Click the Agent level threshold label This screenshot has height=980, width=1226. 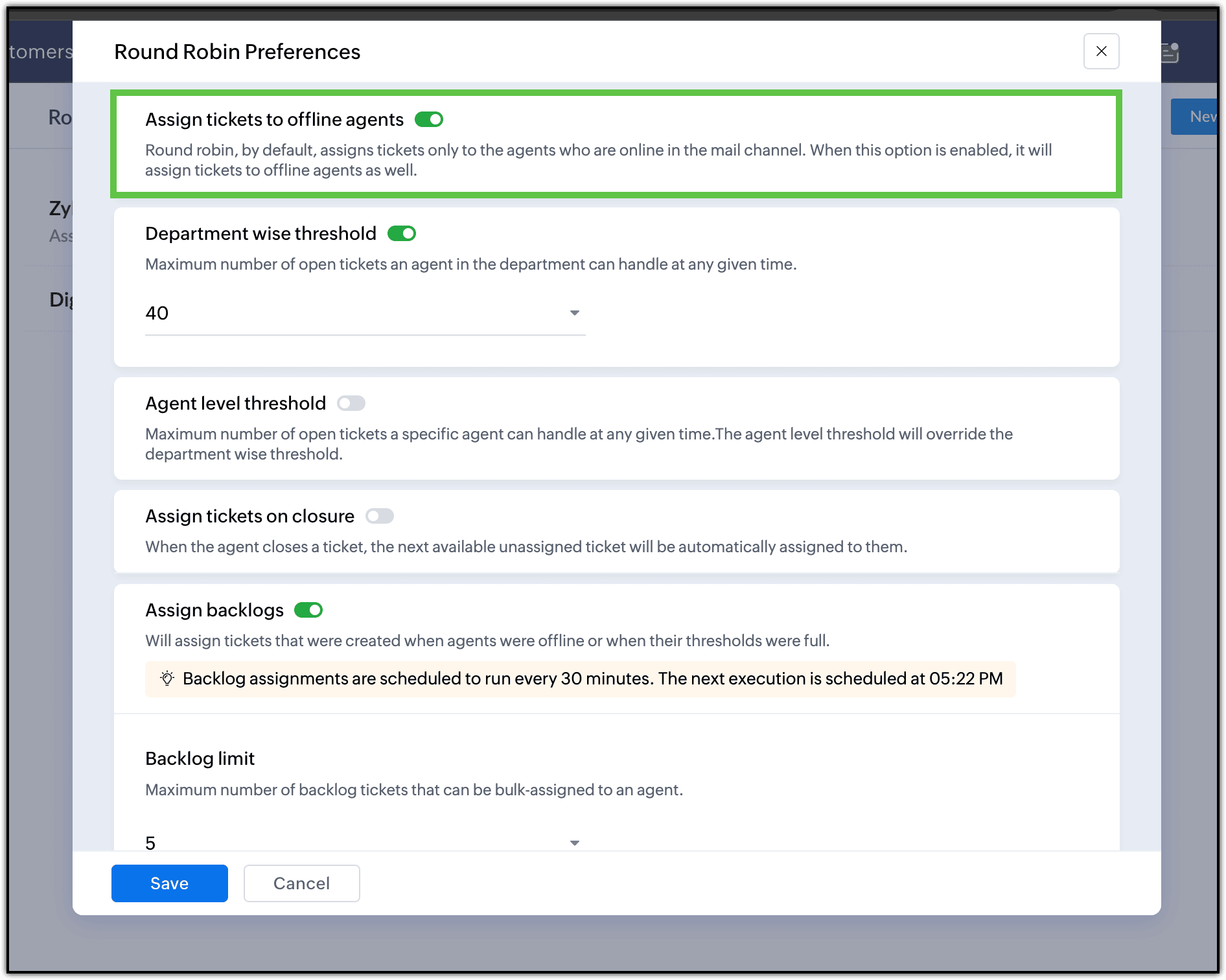235,403
